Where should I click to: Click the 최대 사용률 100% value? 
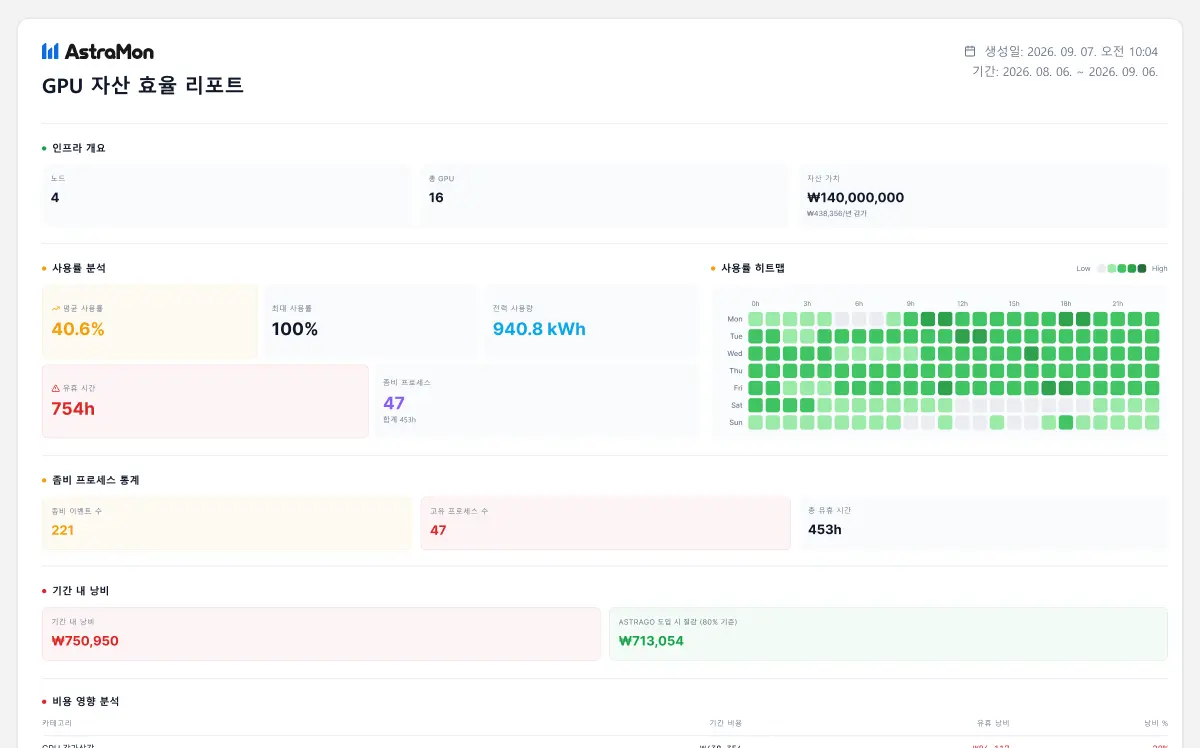tap(295, 329)
